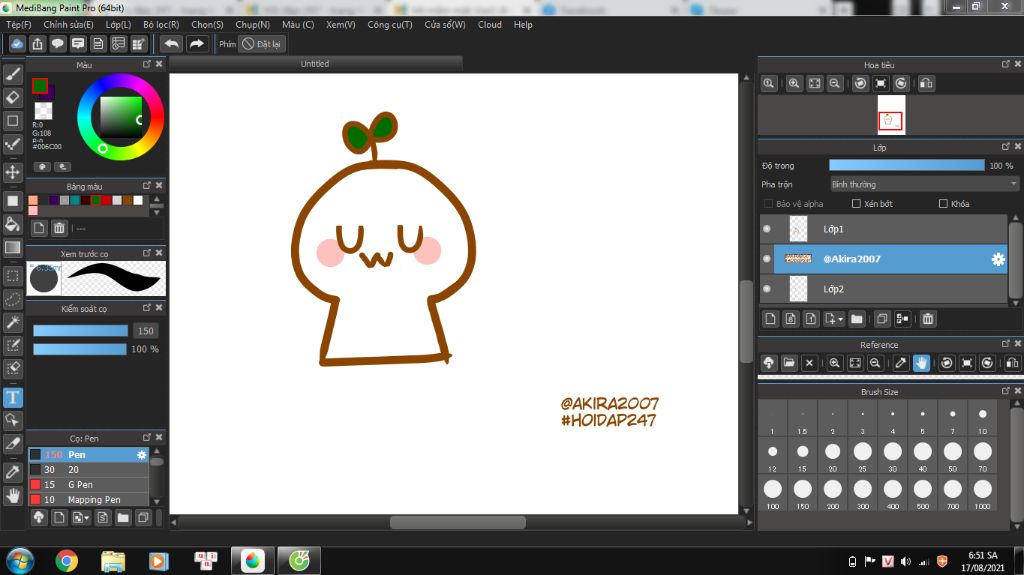This screenshot has width=1024, height=575.
Task: Click the foreground color swatch
Action: pos(40,86)
